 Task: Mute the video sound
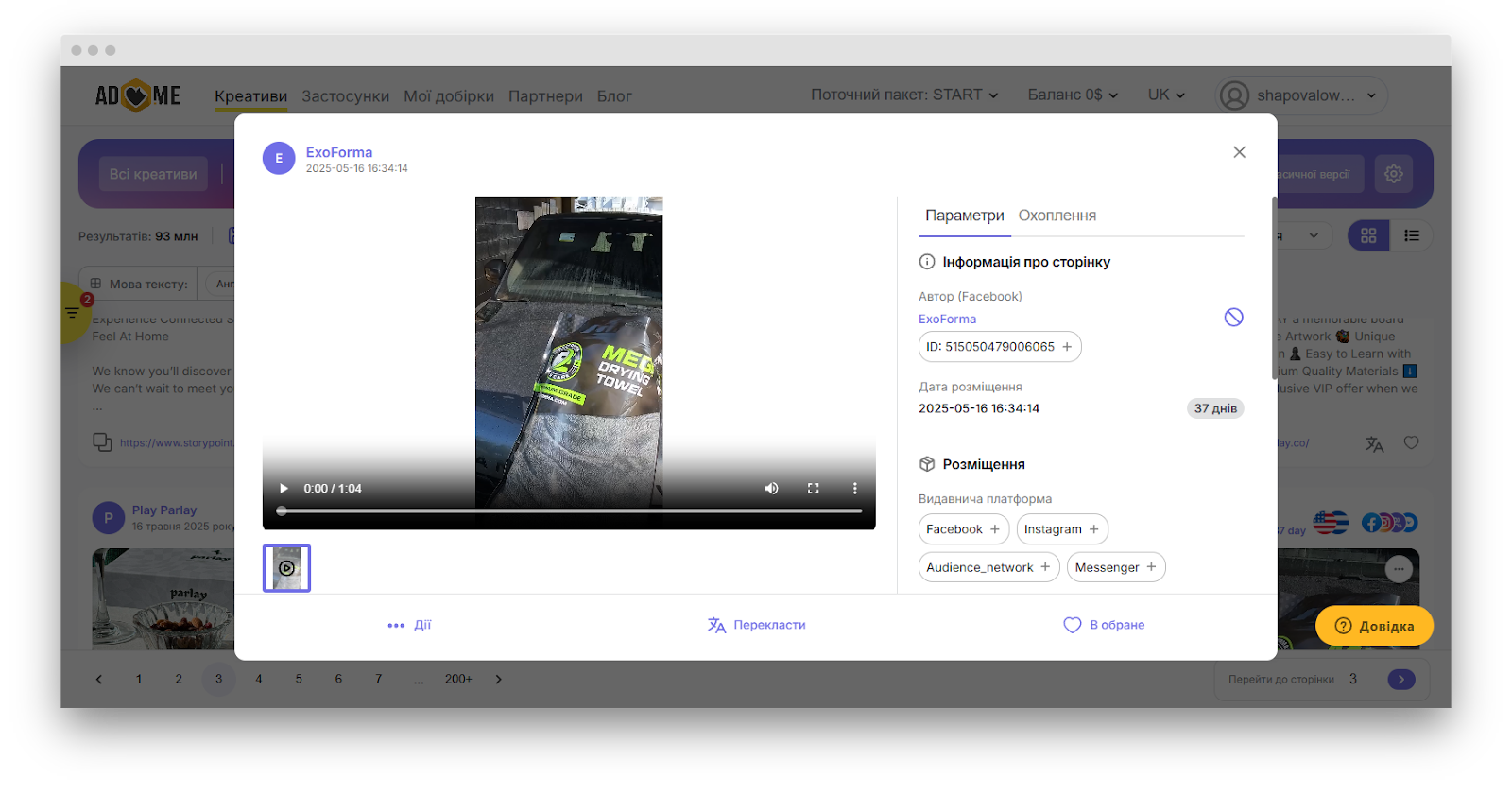tap(771, 489)
